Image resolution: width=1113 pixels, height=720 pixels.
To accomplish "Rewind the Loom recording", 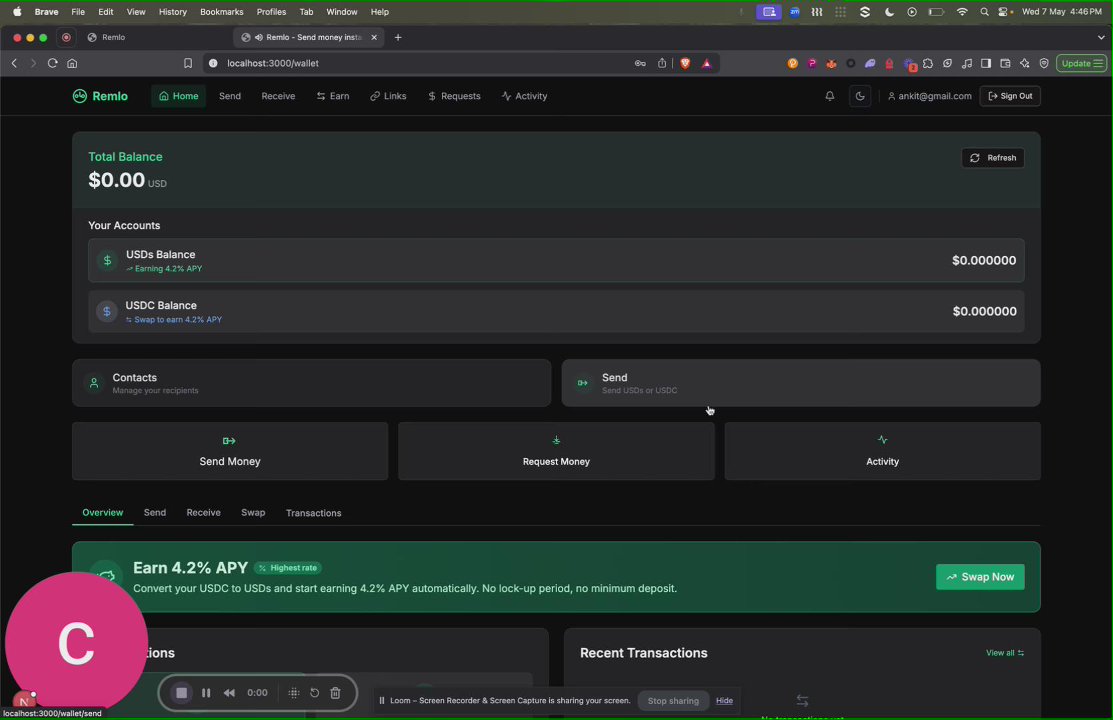I will (x=229, y=693).
